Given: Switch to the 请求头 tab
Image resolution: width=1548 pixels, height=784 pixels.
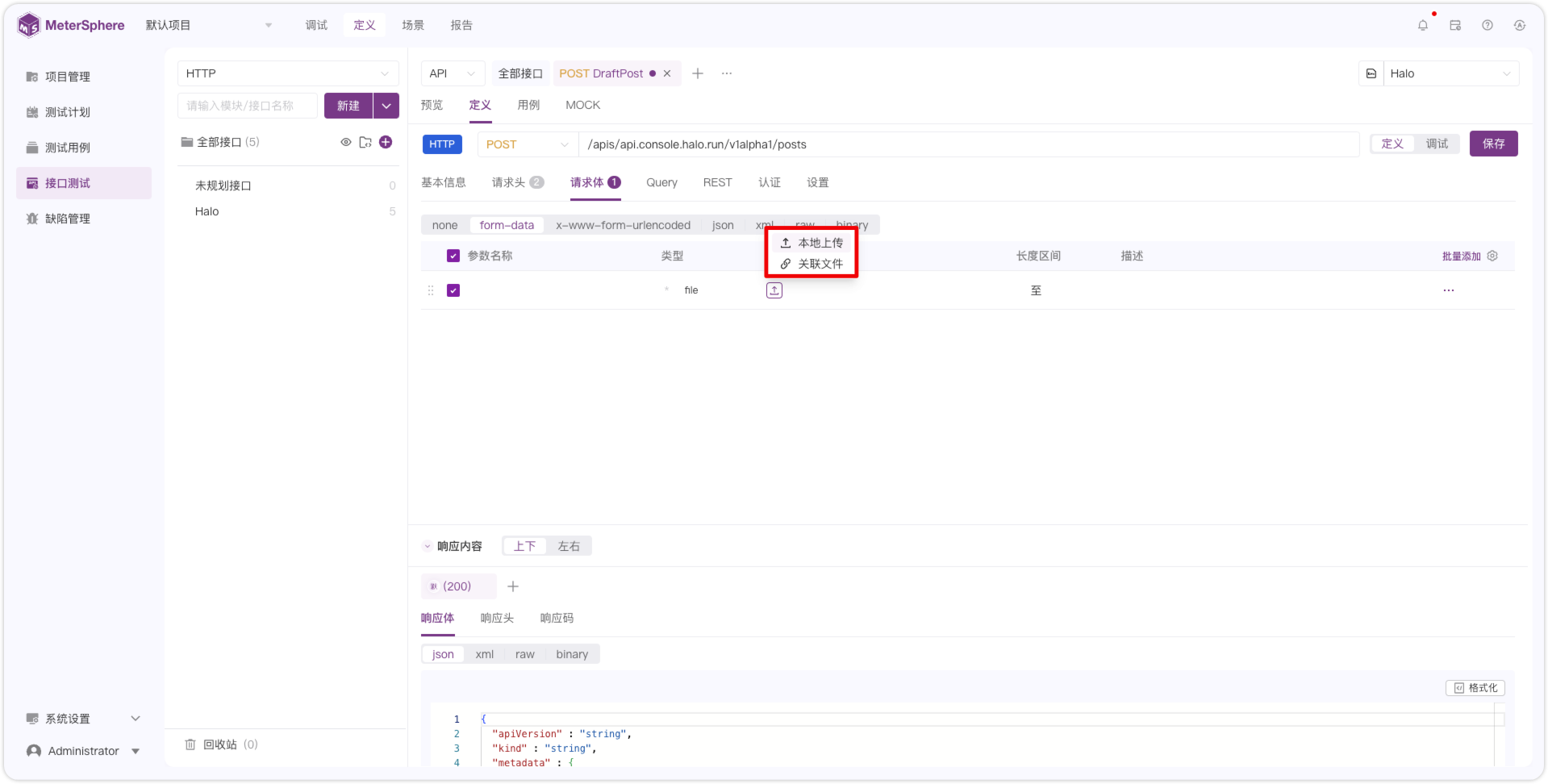Looking at the screenshot, I should point(518,182).
